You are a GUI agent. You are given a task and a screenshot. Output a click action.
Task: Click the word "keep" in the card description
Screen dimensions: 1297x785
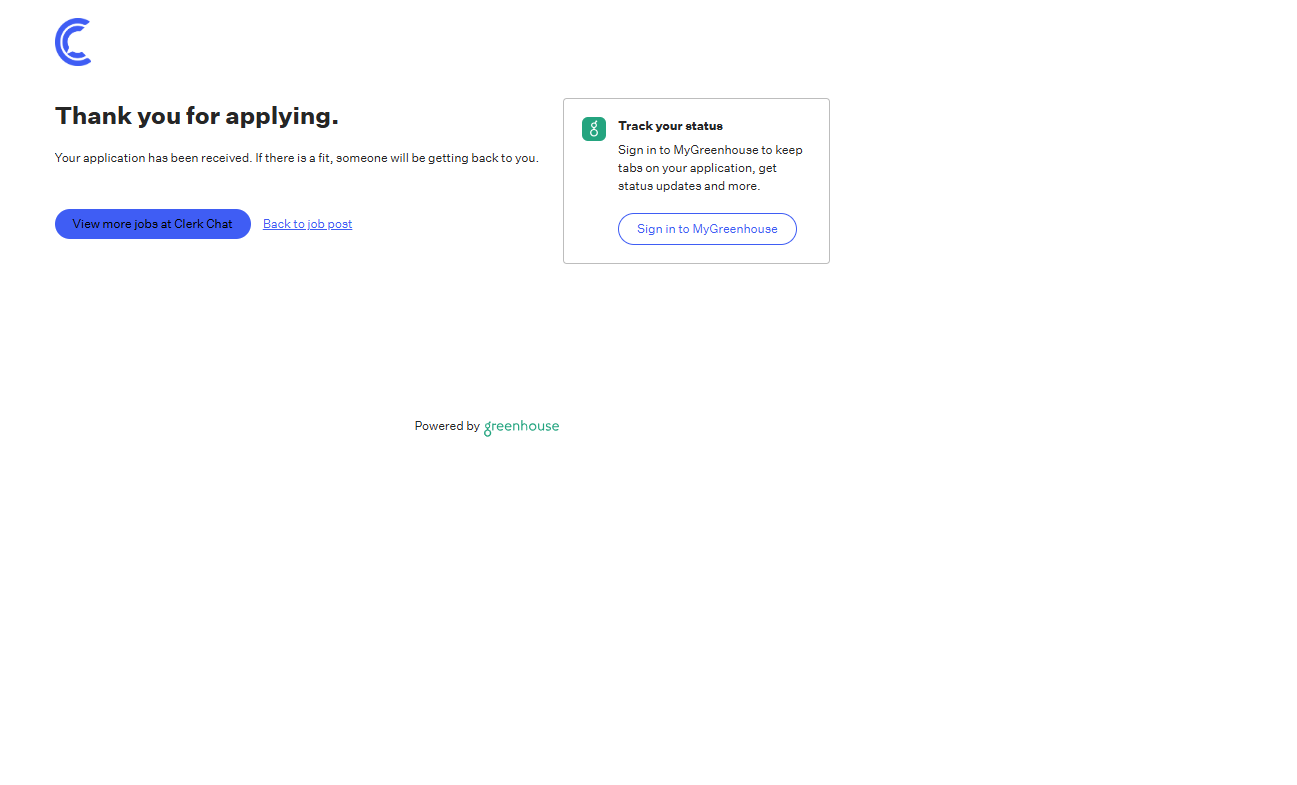[x=789, y=150]
